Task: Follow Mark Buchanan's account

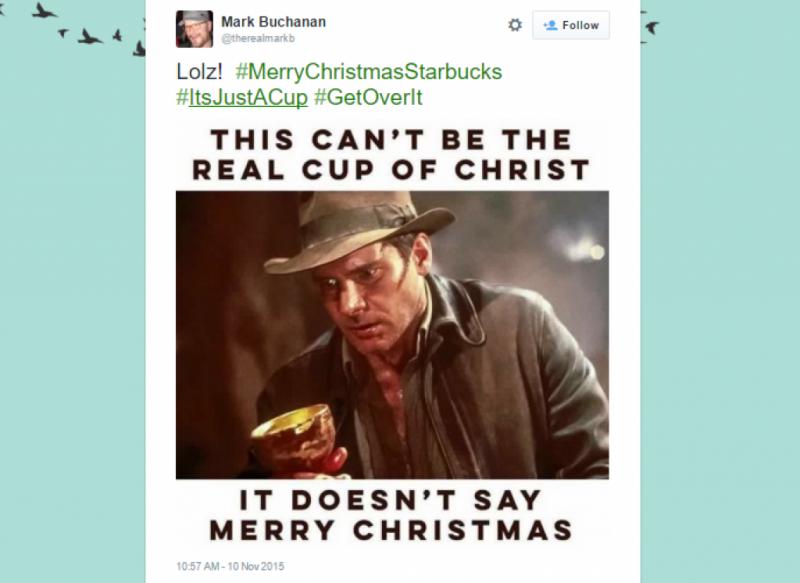Action: click(x=571, y=25)
